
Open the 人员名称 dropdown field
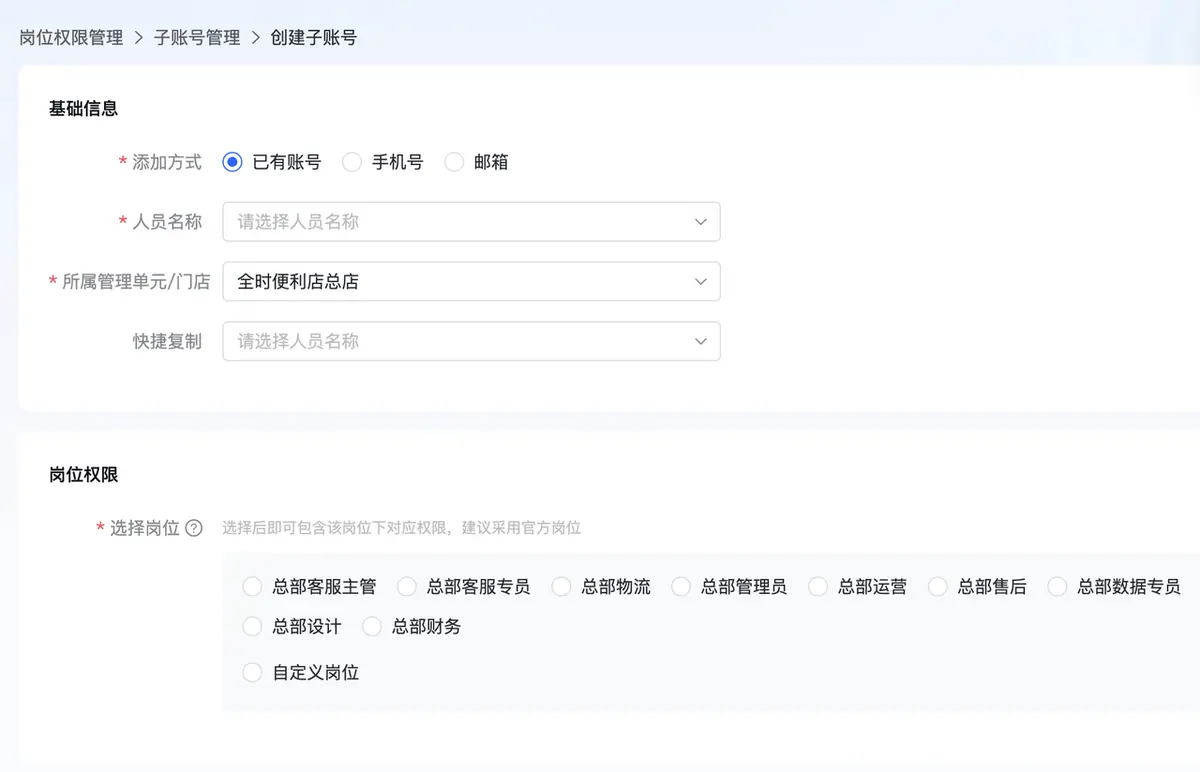(471, 222)
